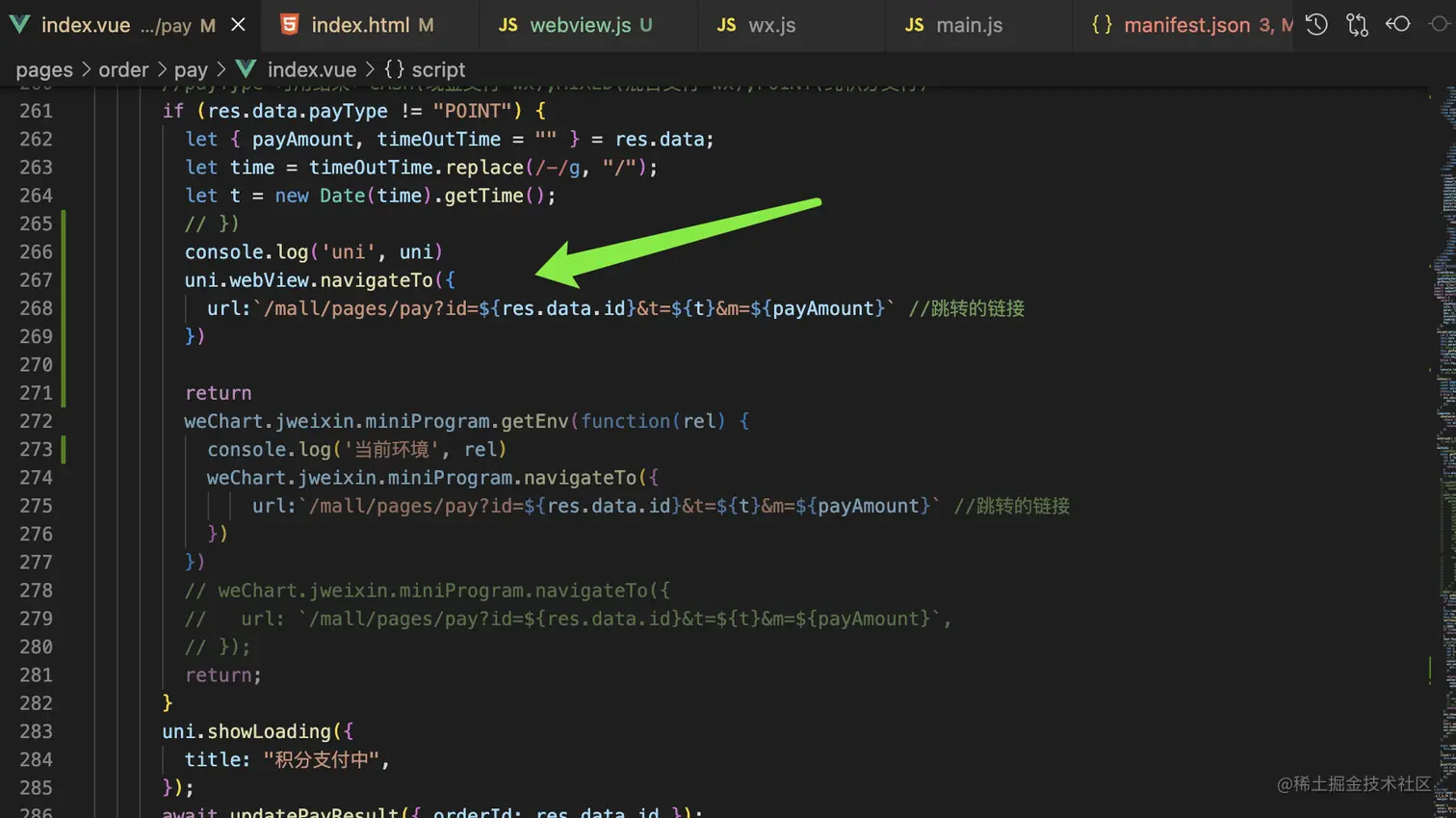Screen dimensions: 1456x818
Task: Click the if condition 'res.data.payType'
Action: point(298,111)
